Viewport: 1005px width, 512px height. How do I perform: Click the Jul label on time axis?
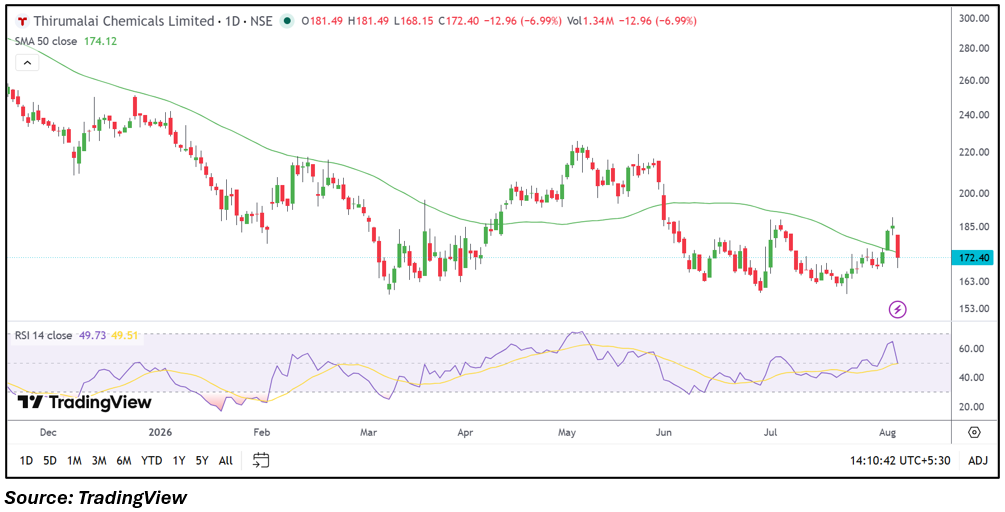tap(768, 433)
